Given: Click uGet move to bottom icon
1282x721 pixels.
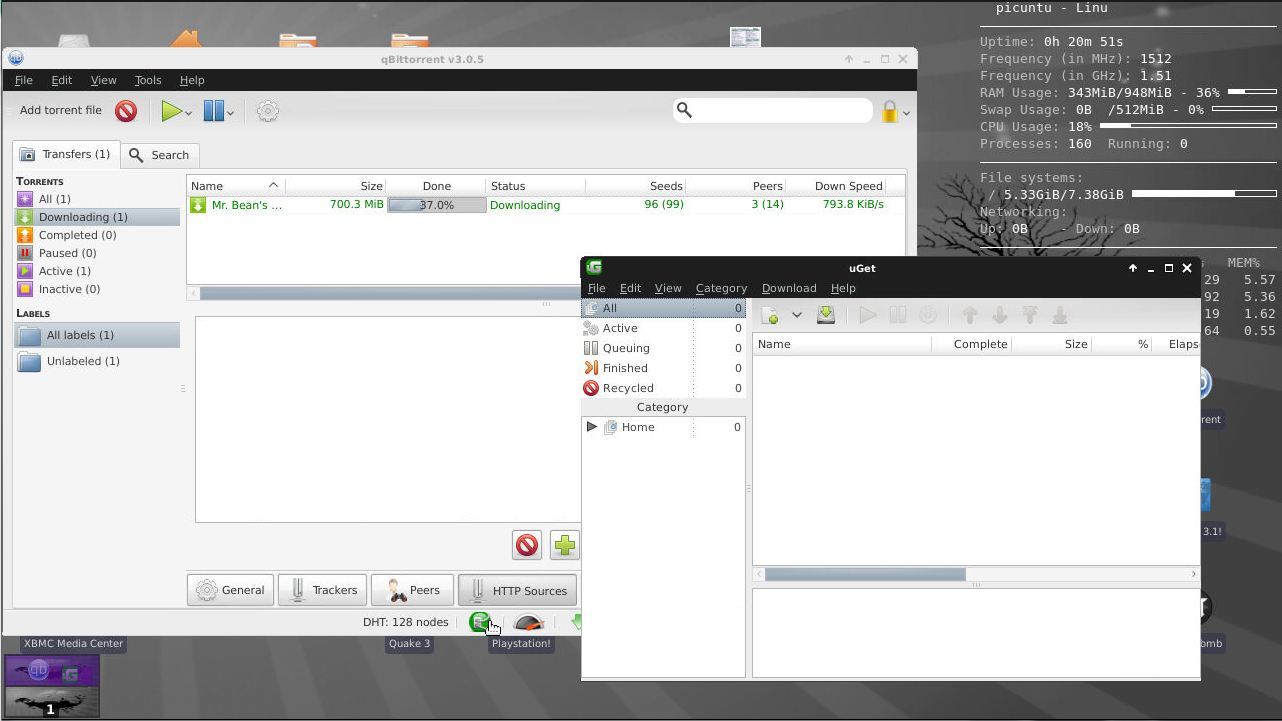Looking at the screenshot, I should point(1060,315).
